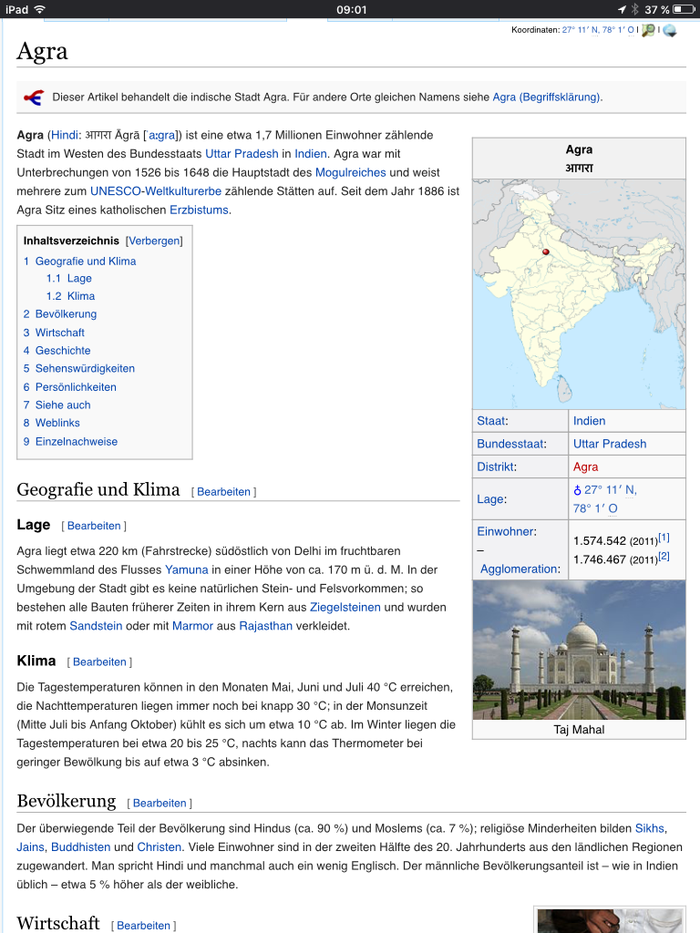The height and width of the screenshot is (933, 700).
Task: Open the Hindi language link
Action: pyautogui.click(x=64, y=135)
